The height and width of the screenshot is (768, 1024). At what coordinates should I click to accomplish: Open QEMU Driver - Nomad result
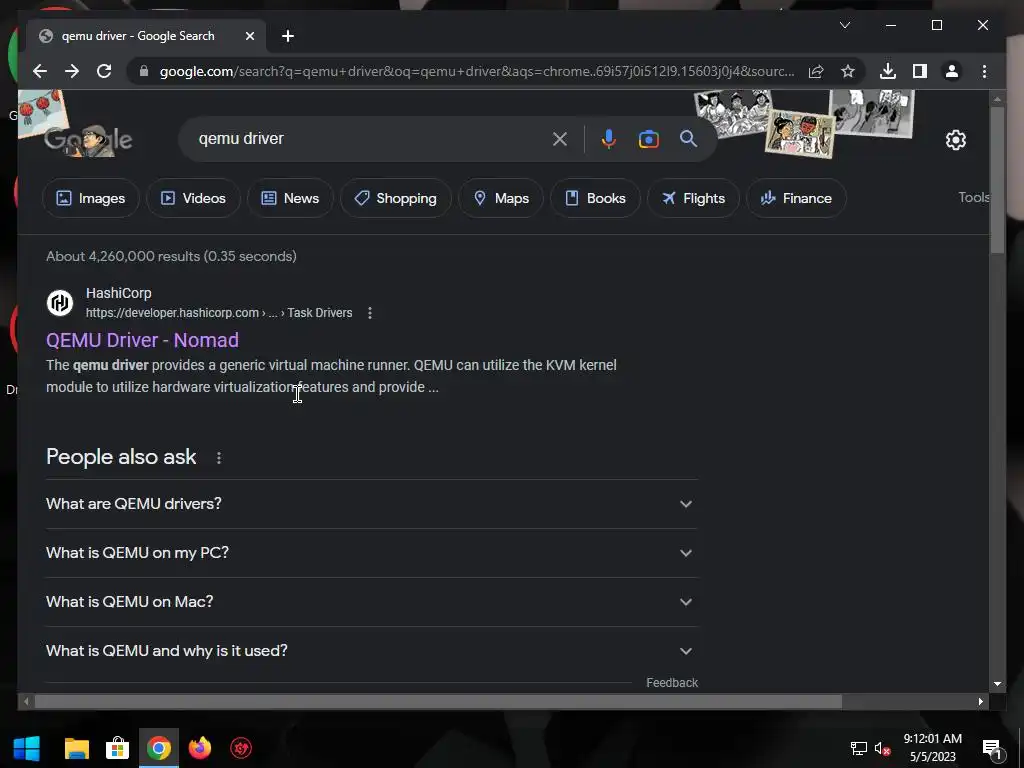tap(142, 340)
